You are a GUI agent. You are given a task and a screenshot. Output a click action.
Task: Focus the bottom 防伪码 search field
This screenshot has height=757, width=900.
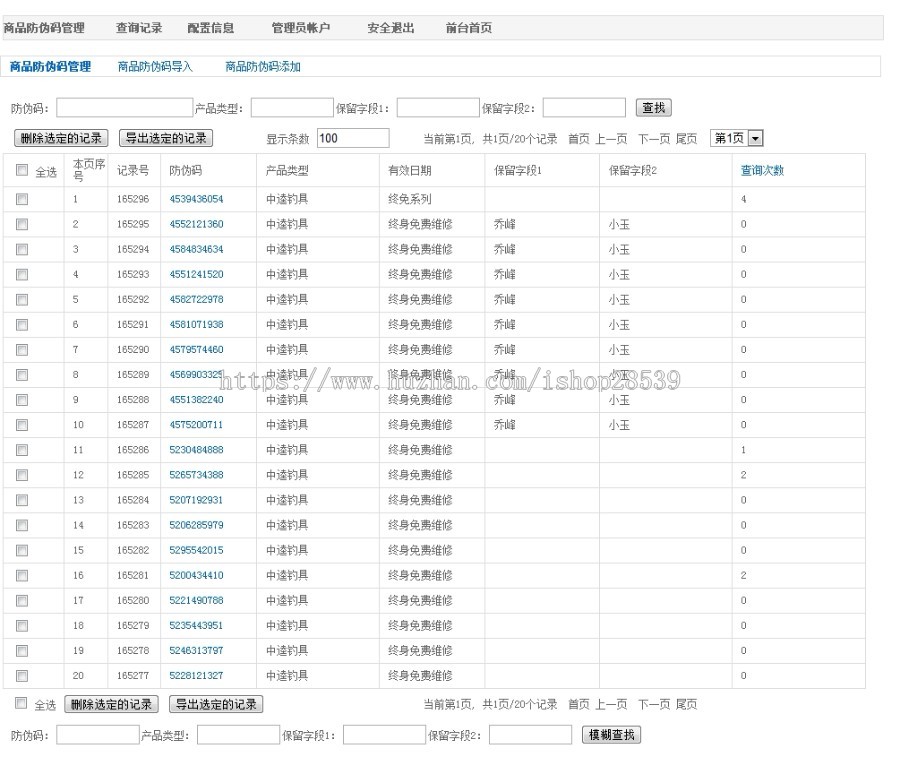[x=98, y=735]
